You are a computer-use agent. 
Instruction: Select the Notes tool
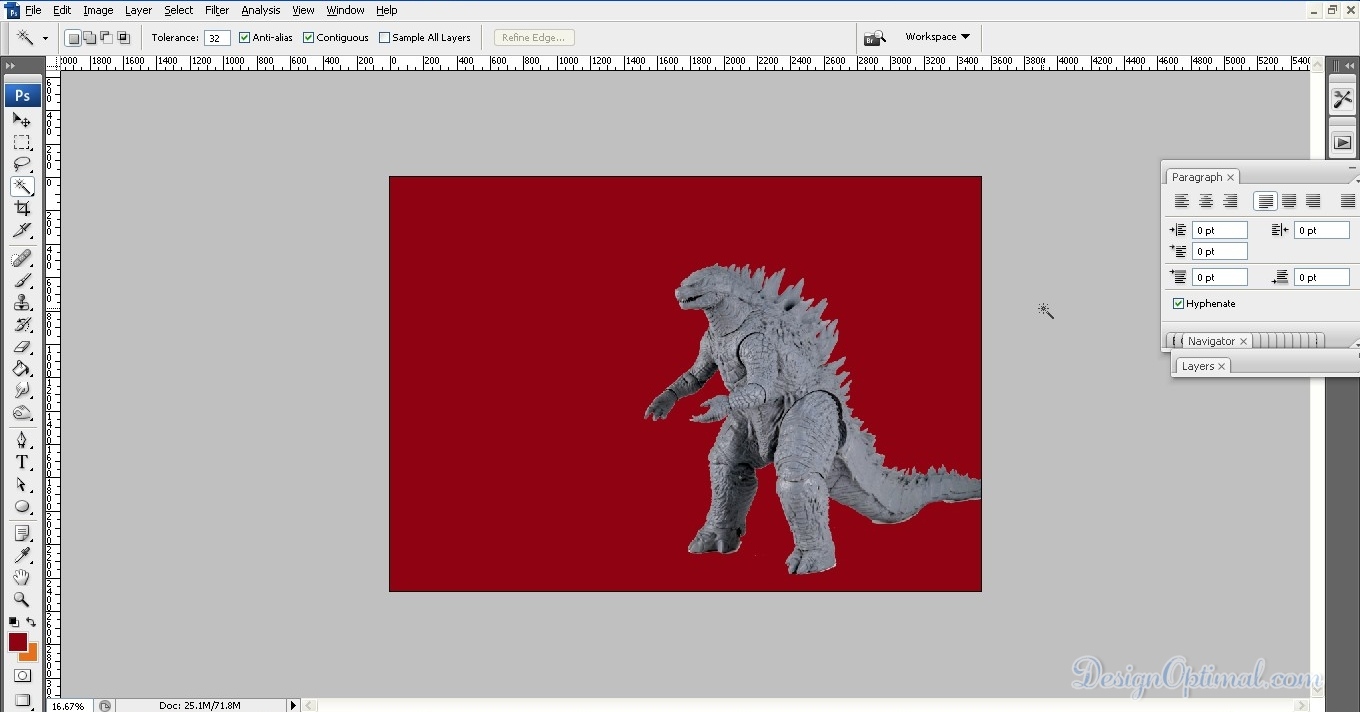coord(22,534)
